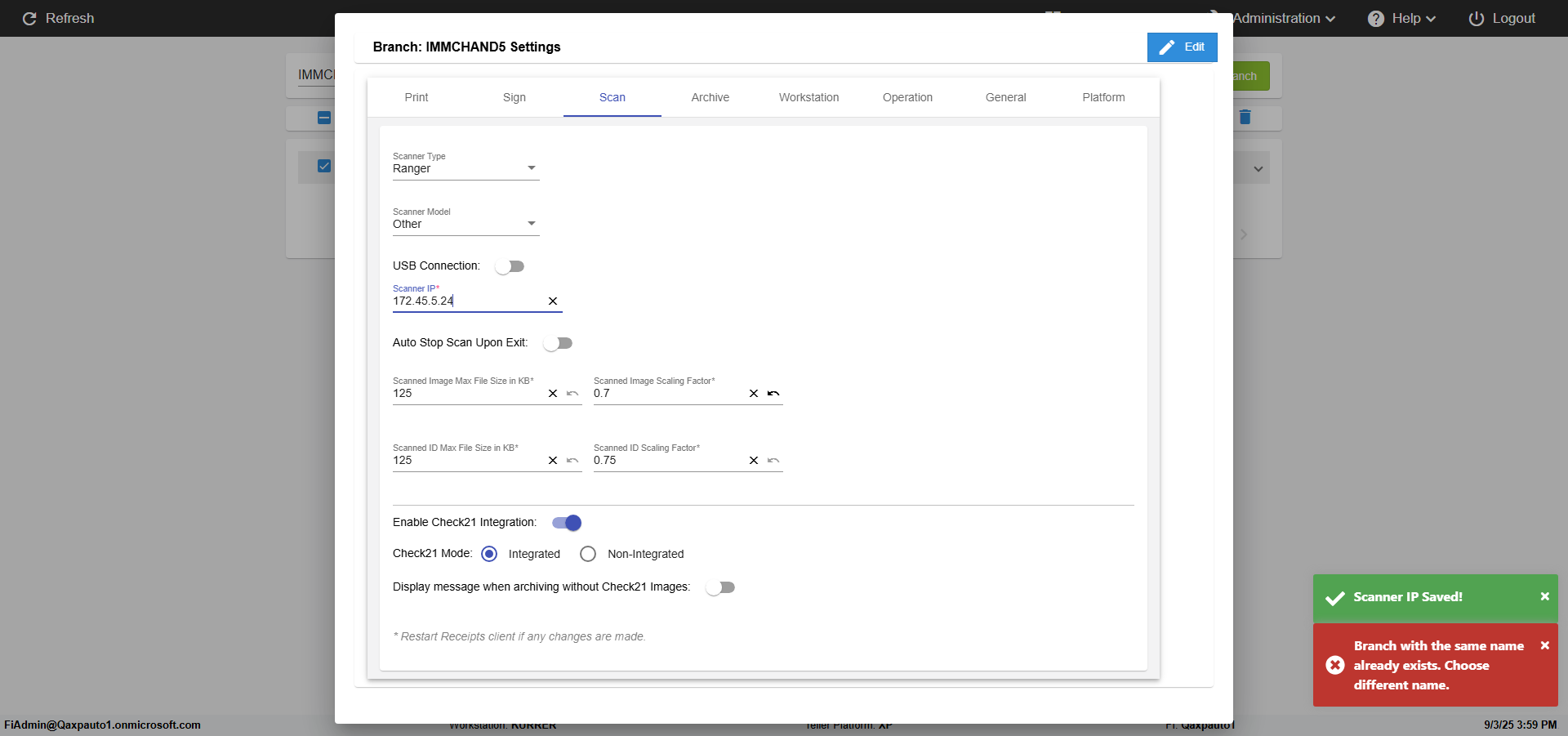This screenshot has width=1568, height=736.
Task: Reset Scanned Image Max File Size value
Action: click(572, 394)
